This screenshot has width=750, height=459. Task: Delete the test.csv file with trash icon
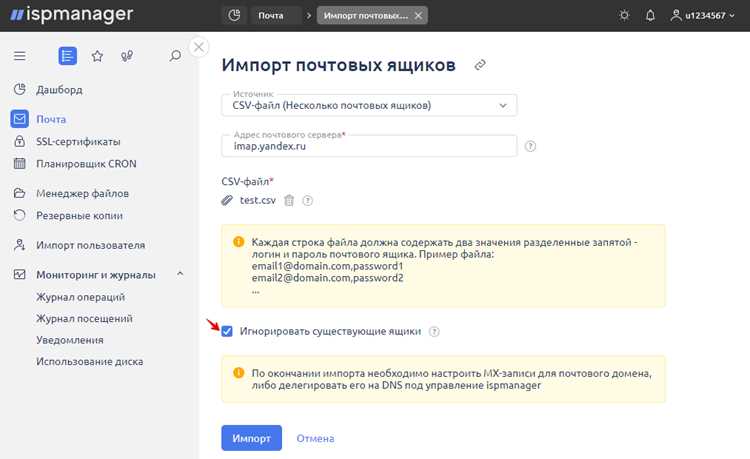pyautogui.click(x=289, y=200)
